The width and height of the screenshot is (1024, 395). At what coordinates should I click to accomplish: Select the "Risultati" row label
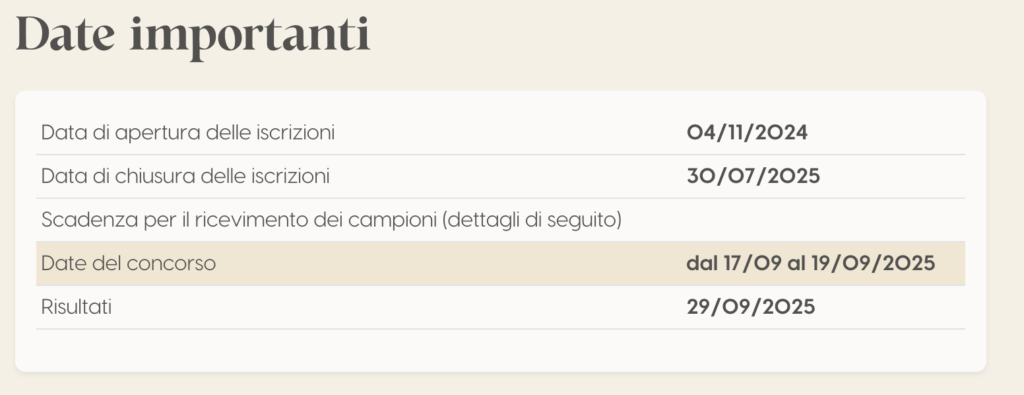76,307
